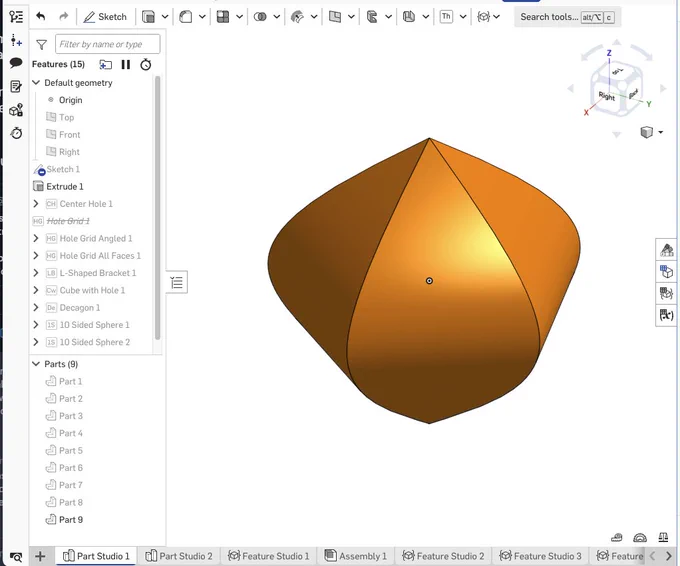Expand 10 Sided Sphere 1
The width and height of the screenshot is (680, 566).
pos(36,325)
